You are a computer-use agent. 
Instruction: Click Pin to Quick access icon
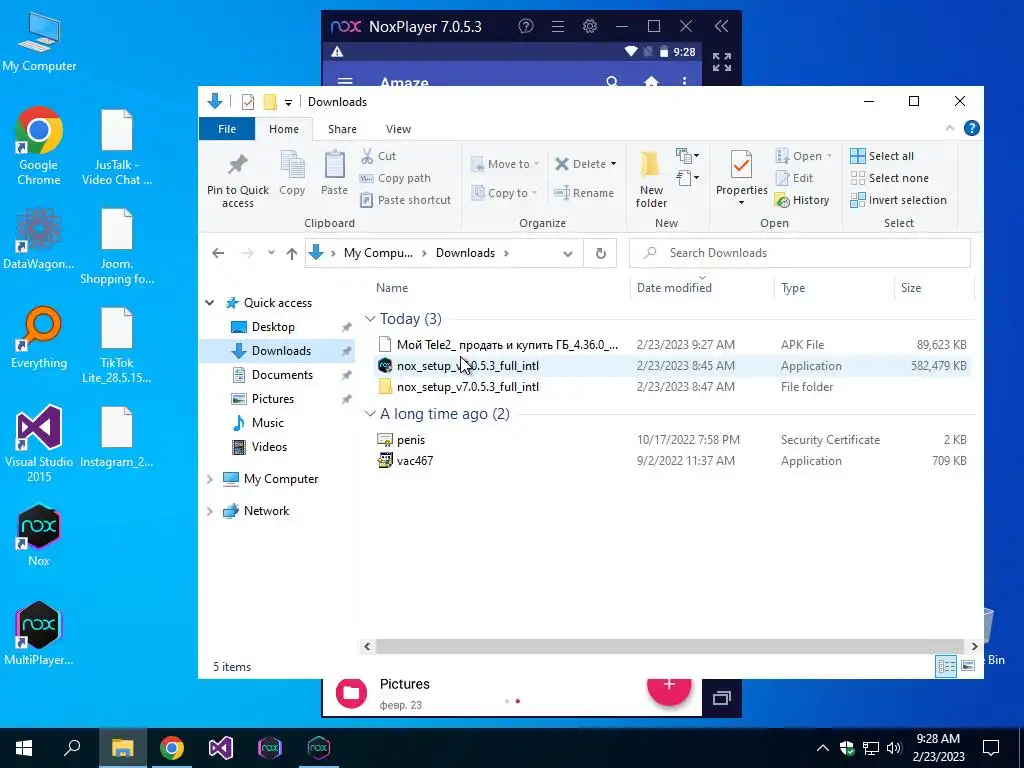click(x=238, y=180)
